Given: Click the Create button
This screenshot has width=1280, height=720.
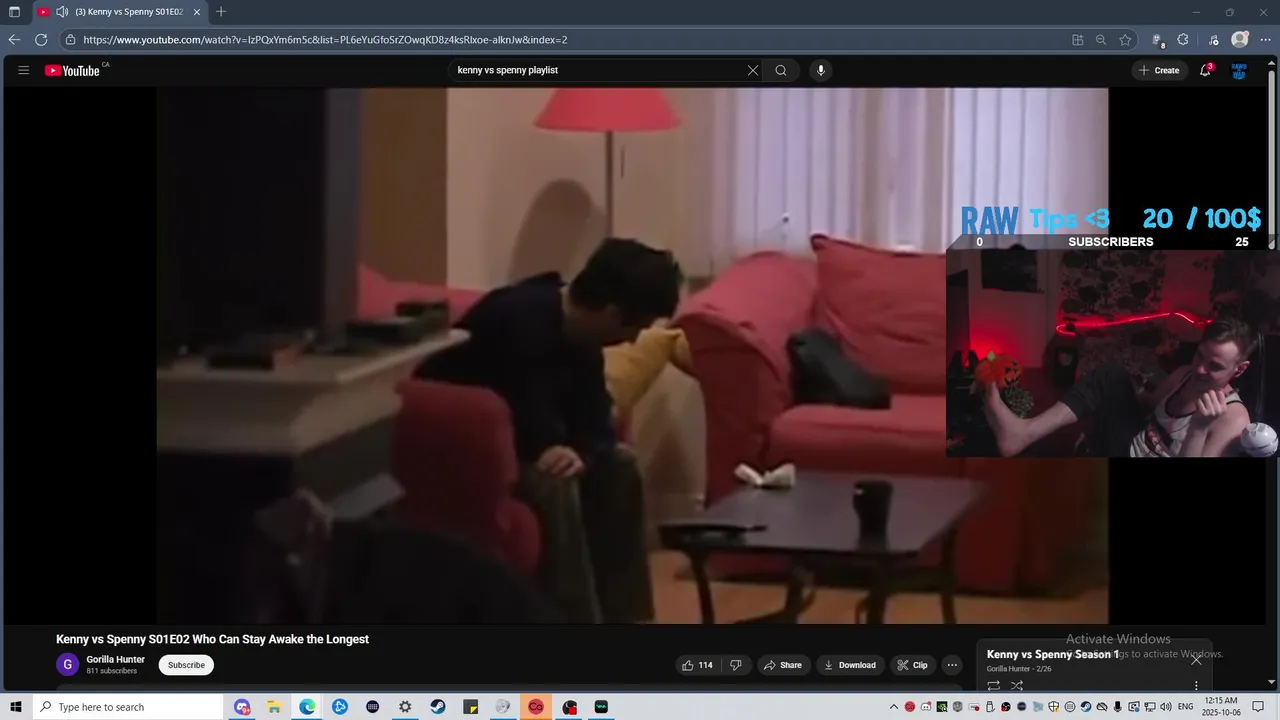Looking at the screenshot, I should tap(1159, 70).
